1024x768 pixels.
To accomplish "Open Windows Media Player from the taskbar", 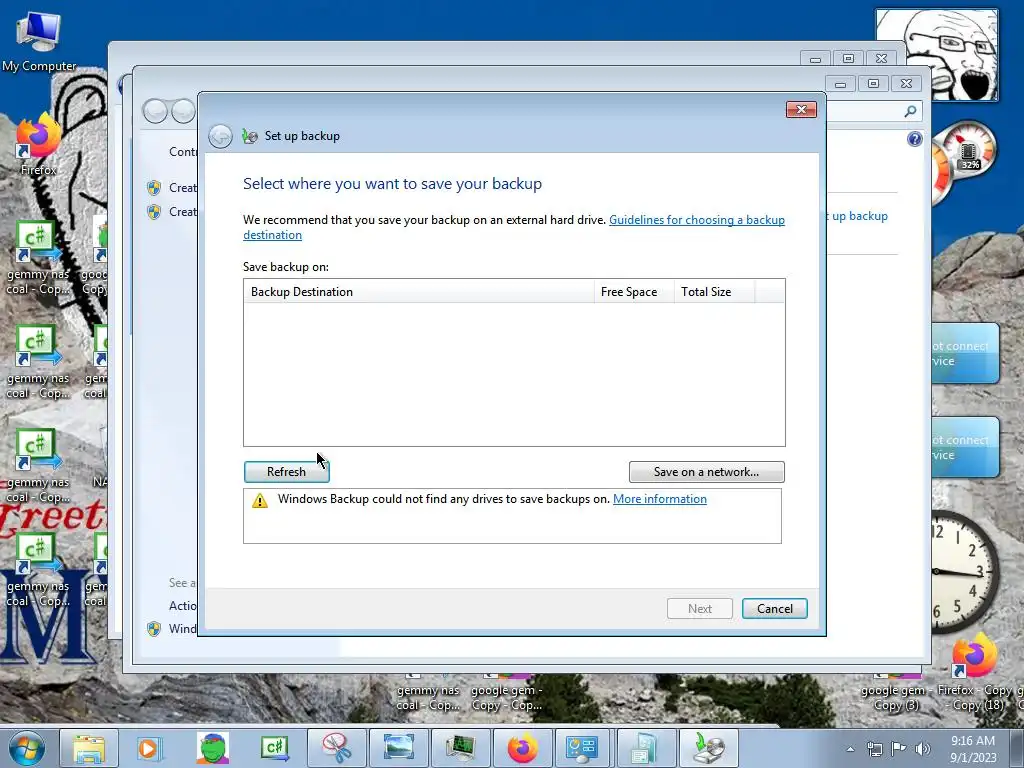I will pyautogui.click(x=150, y=748).
